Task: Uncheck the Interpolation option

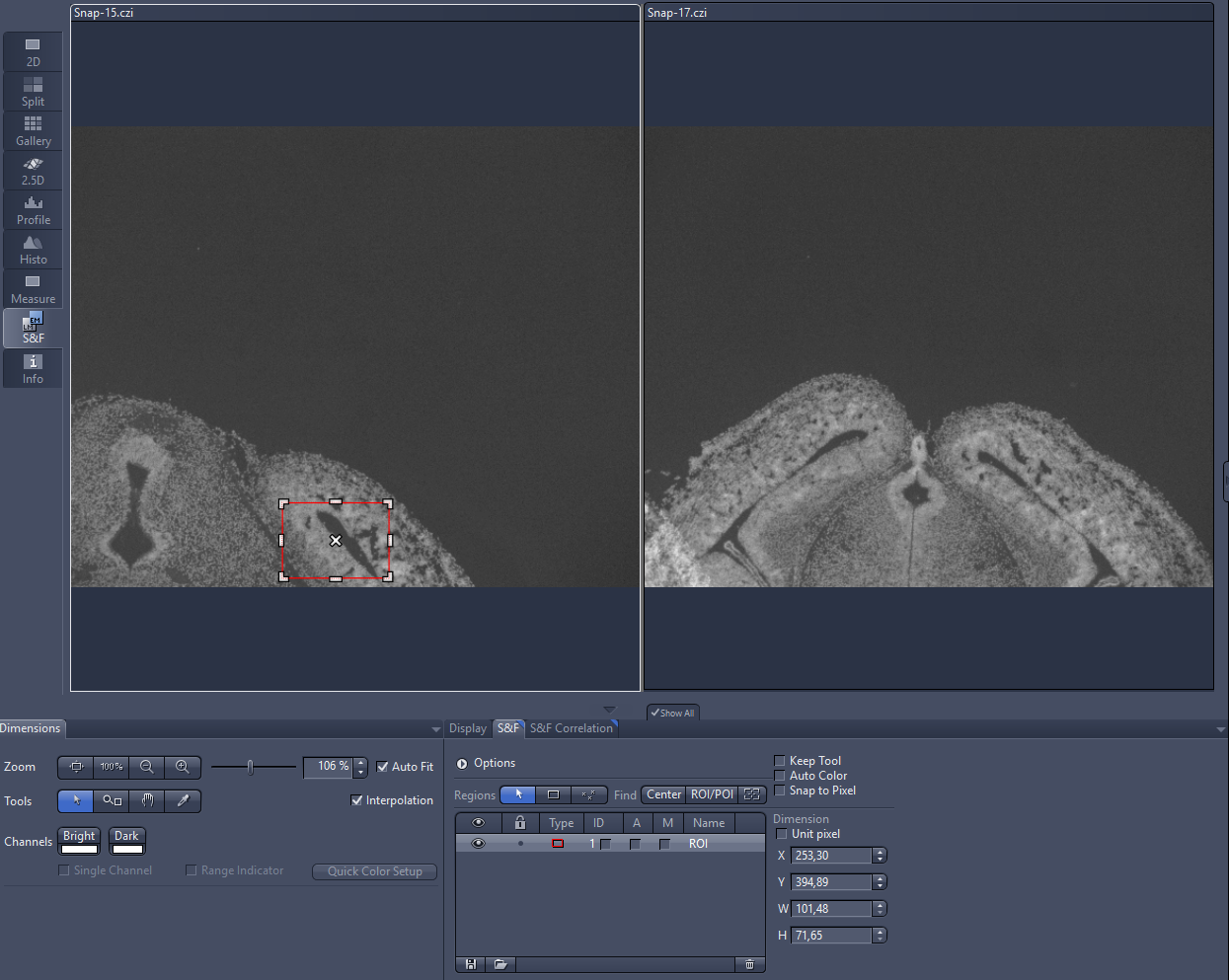Action: [358, 800]
